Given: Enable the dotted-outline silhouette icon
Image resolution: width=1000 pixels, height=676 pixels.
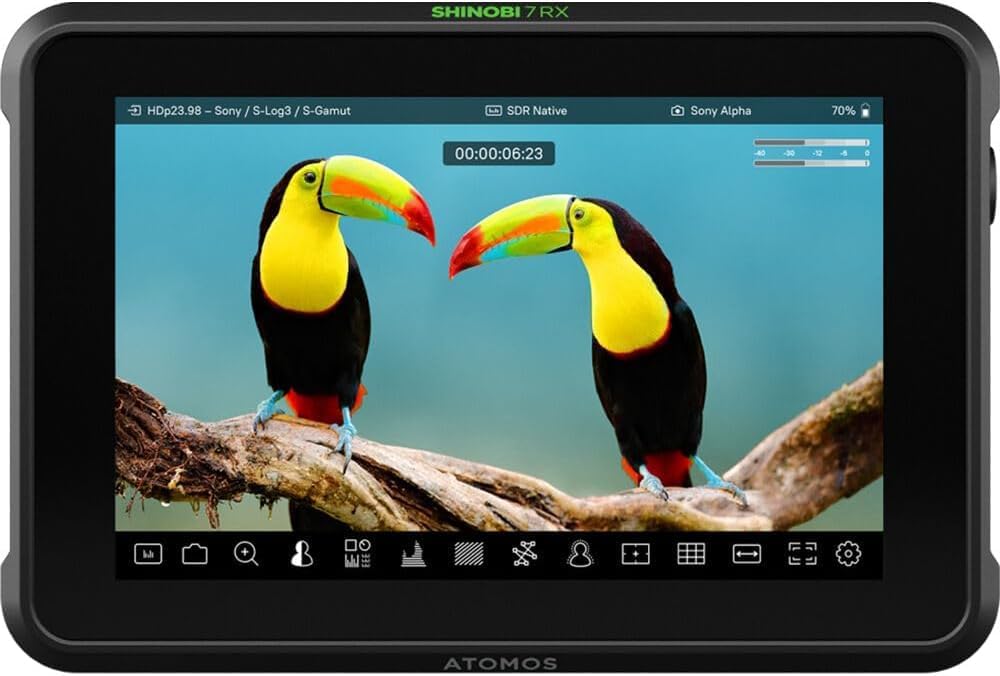Looking at the screenshot, I should pos(580,554).
